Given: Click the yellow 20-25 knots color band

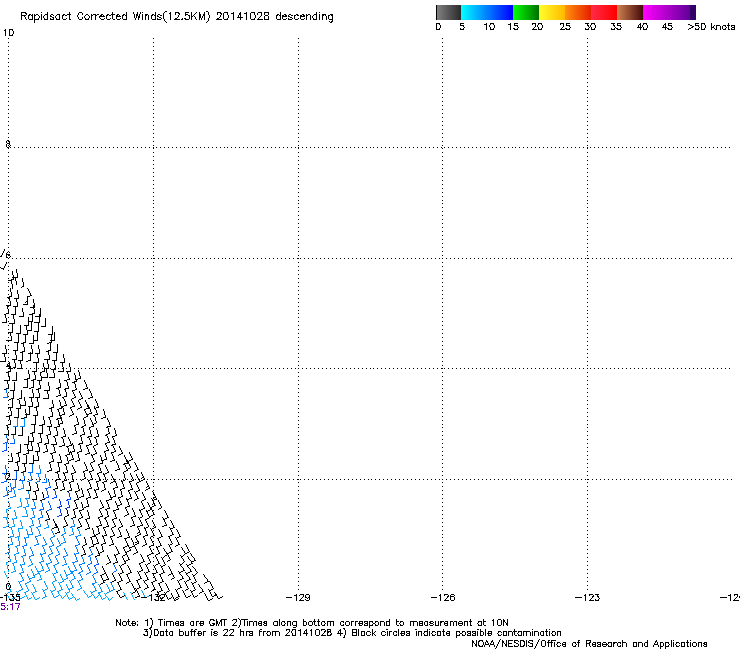Looking at the screenshot, I should (x=552, y=12).
